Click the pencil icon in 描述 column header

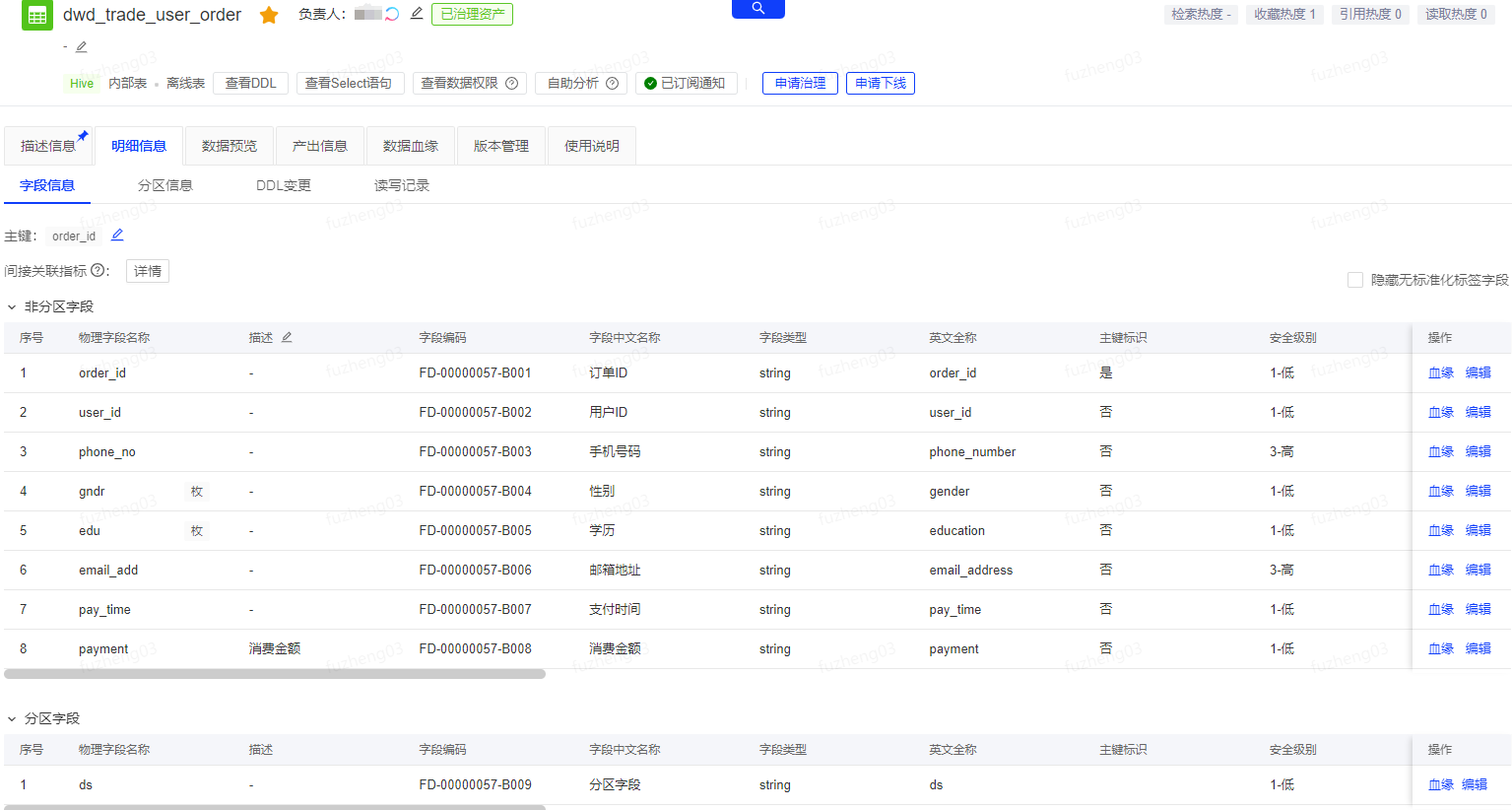tap(287, 337)
